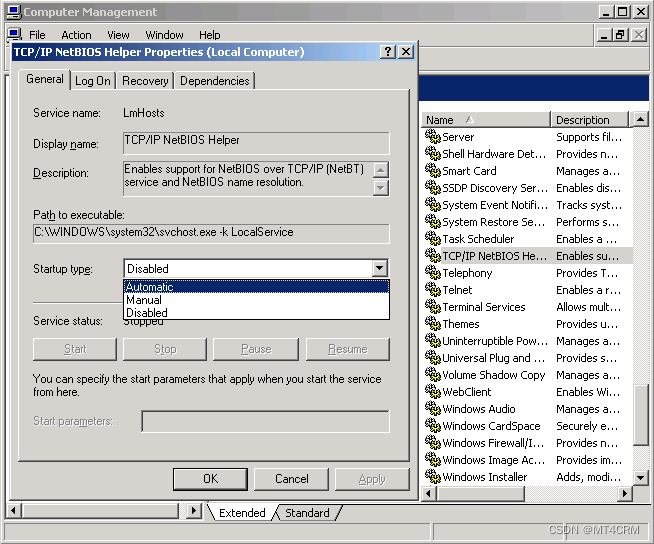
Task: Select the Themes row in services list
Action: tap(527, 324)
